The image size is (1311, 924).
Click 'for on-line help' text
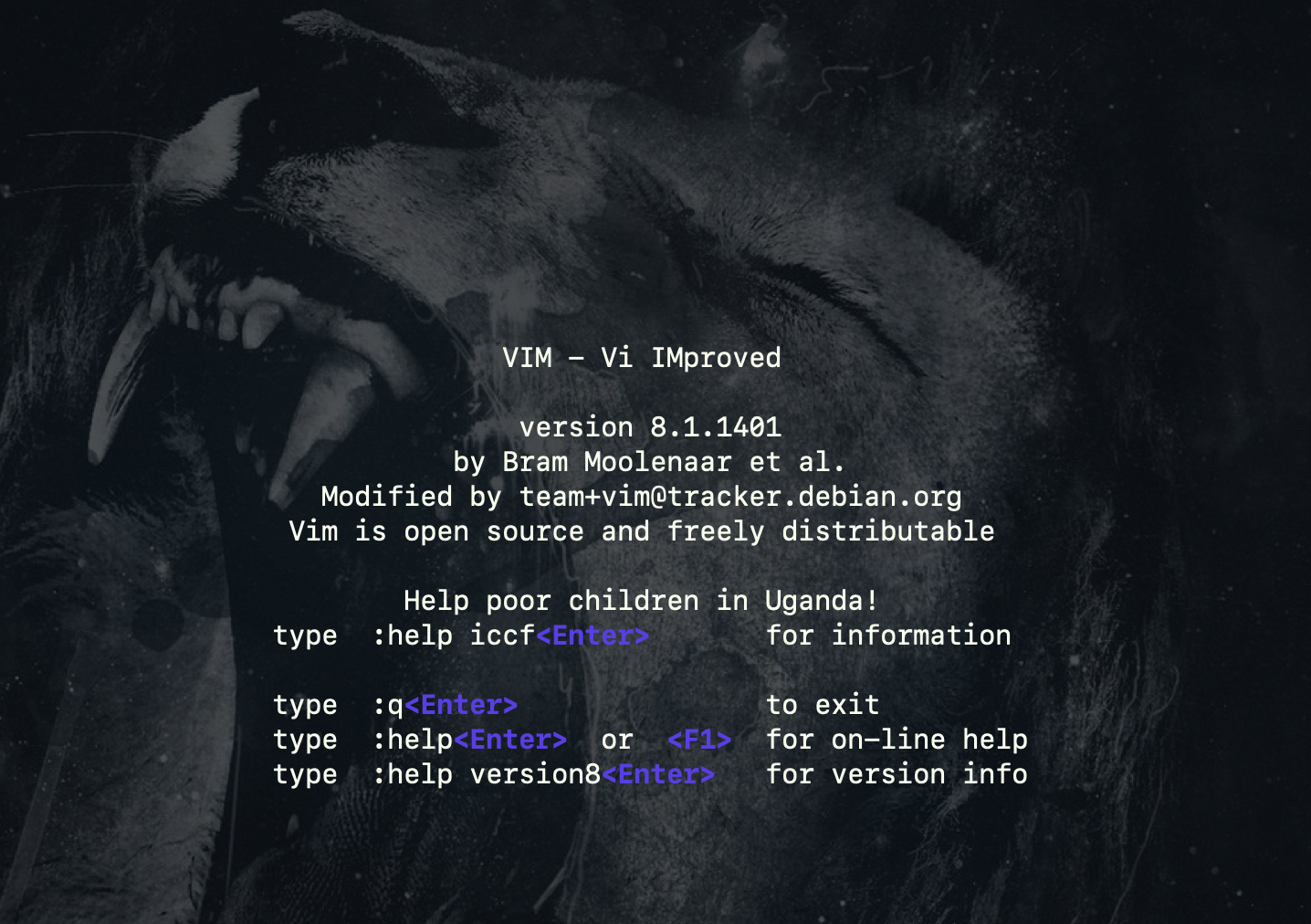point(897,740)
